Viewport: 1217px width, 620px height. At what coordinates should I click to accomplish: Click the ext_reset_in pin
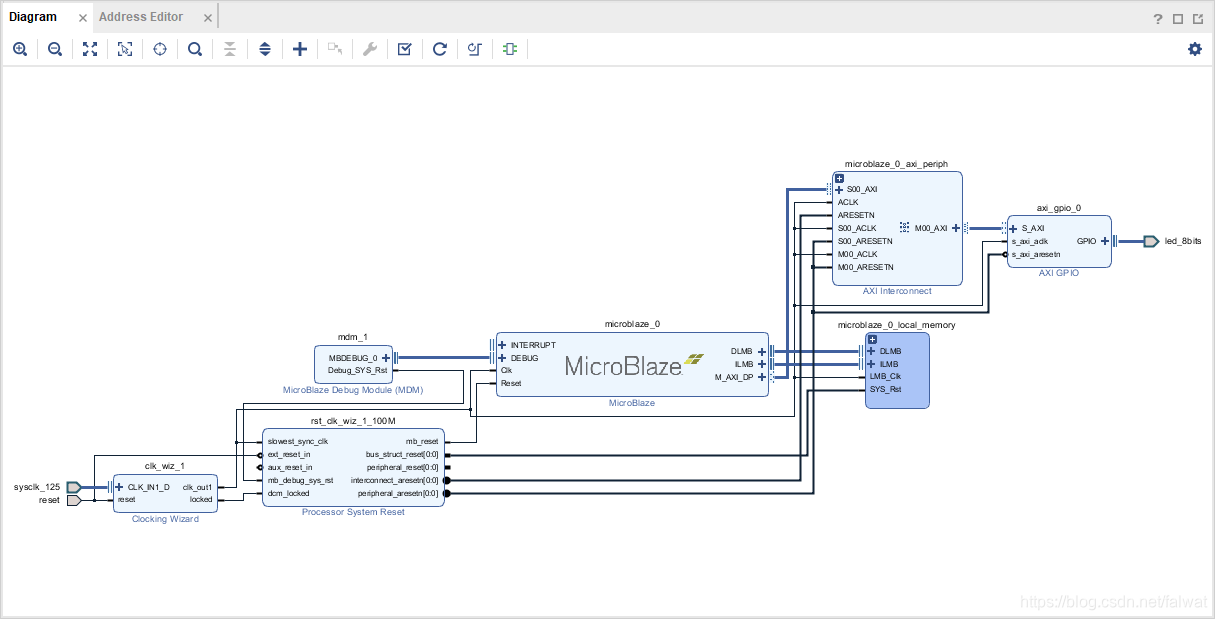pyautogui.click(x=290, y=454)
